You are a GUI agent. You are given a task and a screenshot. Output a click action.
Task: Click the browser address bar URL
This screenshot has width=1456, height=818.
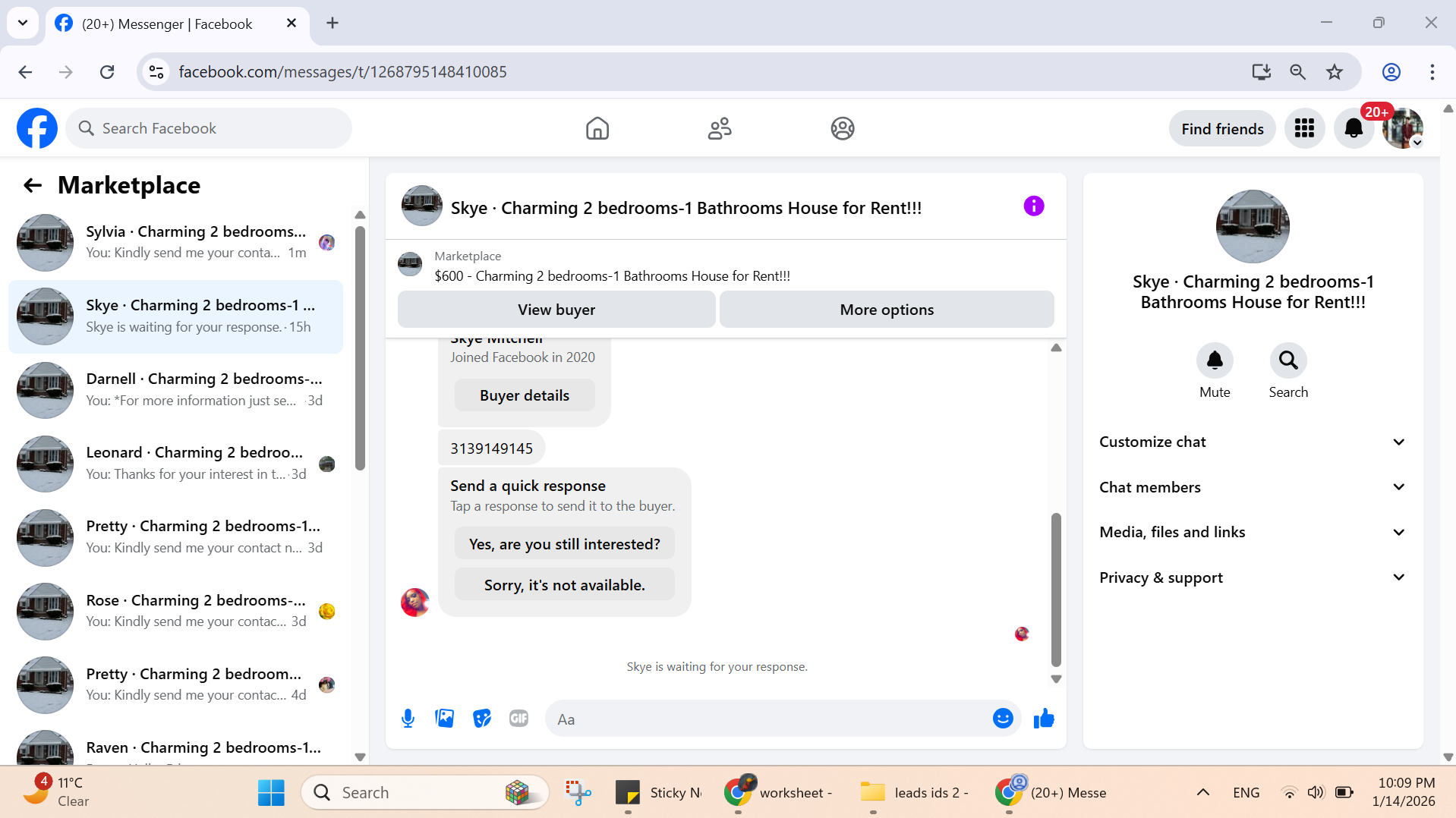[x=342, y=72]
